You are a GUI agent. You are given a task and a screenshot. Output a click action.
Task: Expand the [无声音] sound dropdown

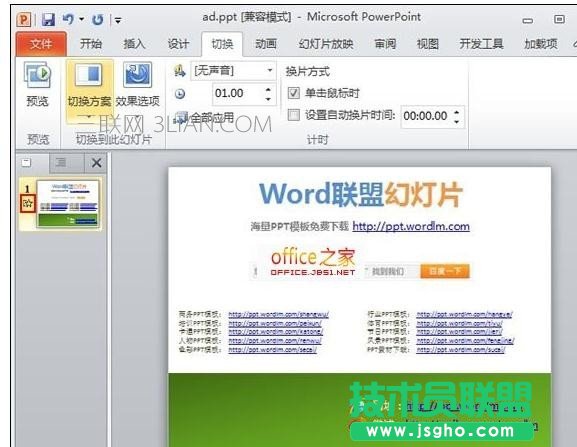(x=270, y=70)
